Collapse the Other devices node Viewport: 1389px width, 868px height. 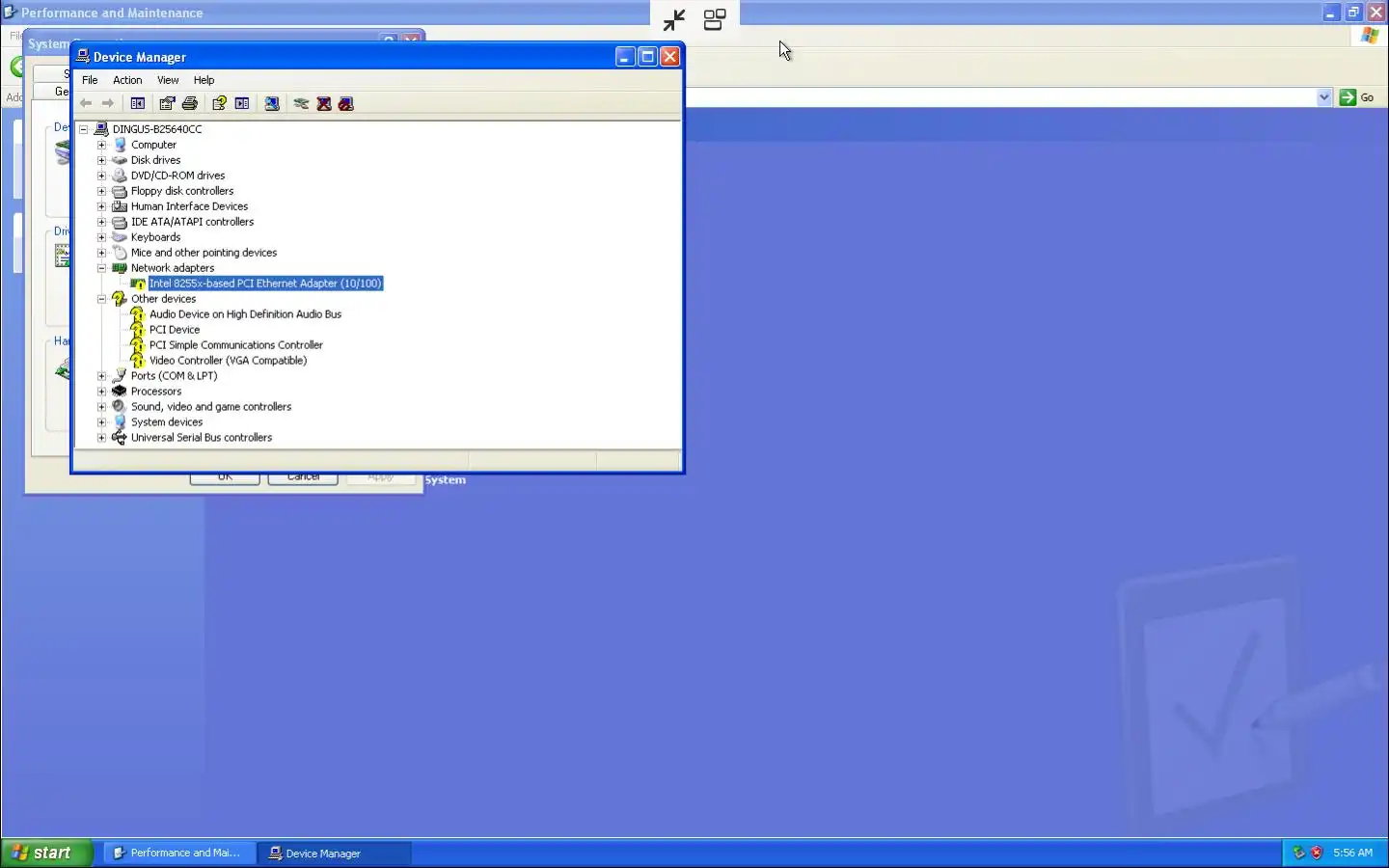[x=102, y=299]
